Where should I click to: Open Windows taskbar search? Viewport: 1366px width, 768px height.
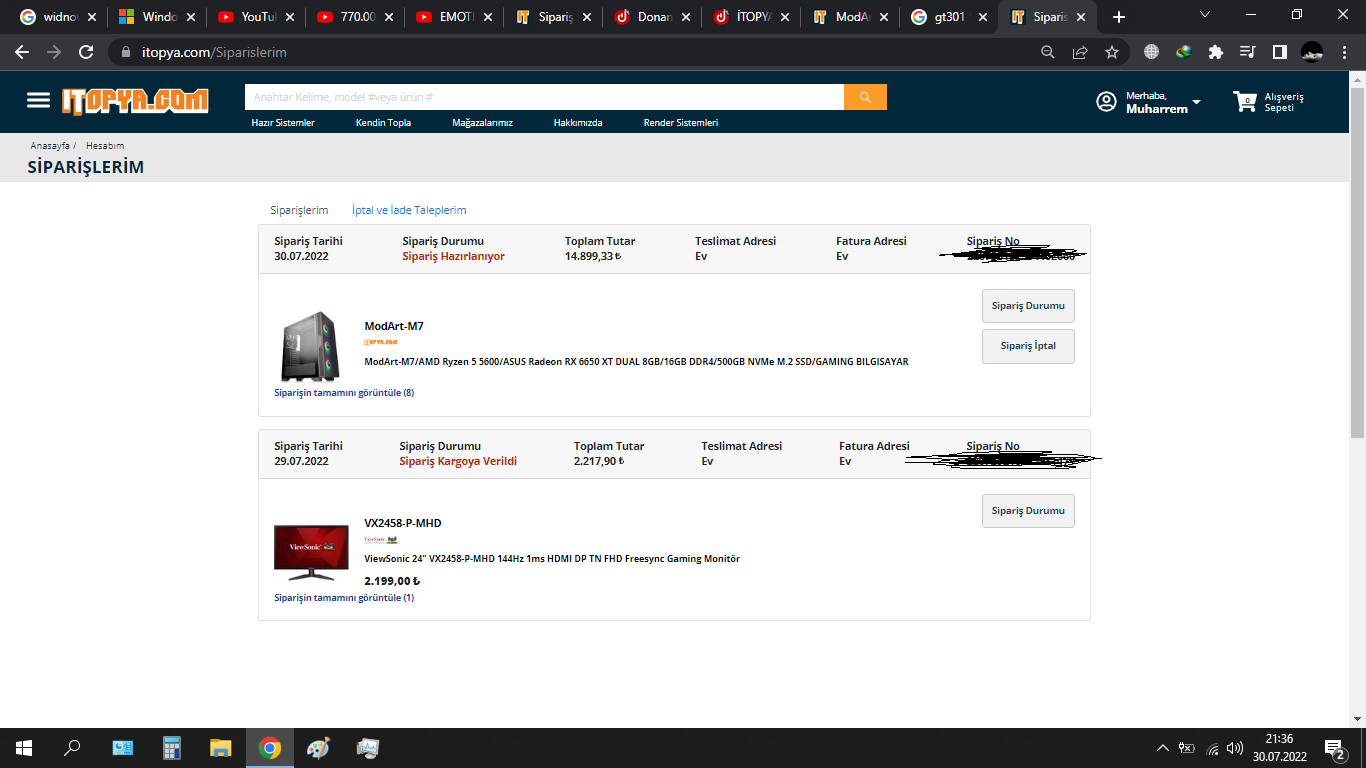[x=72, y=748]
